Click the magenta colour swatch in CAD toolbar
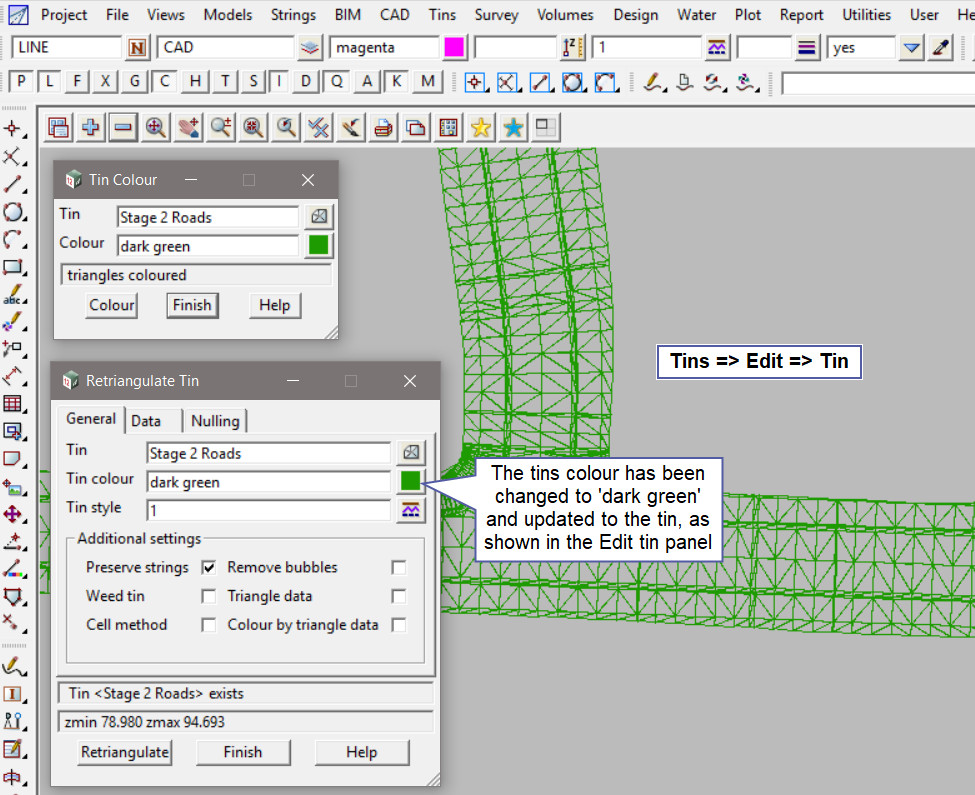Screen dimensions: 975x795 click(x=455, y=47)
